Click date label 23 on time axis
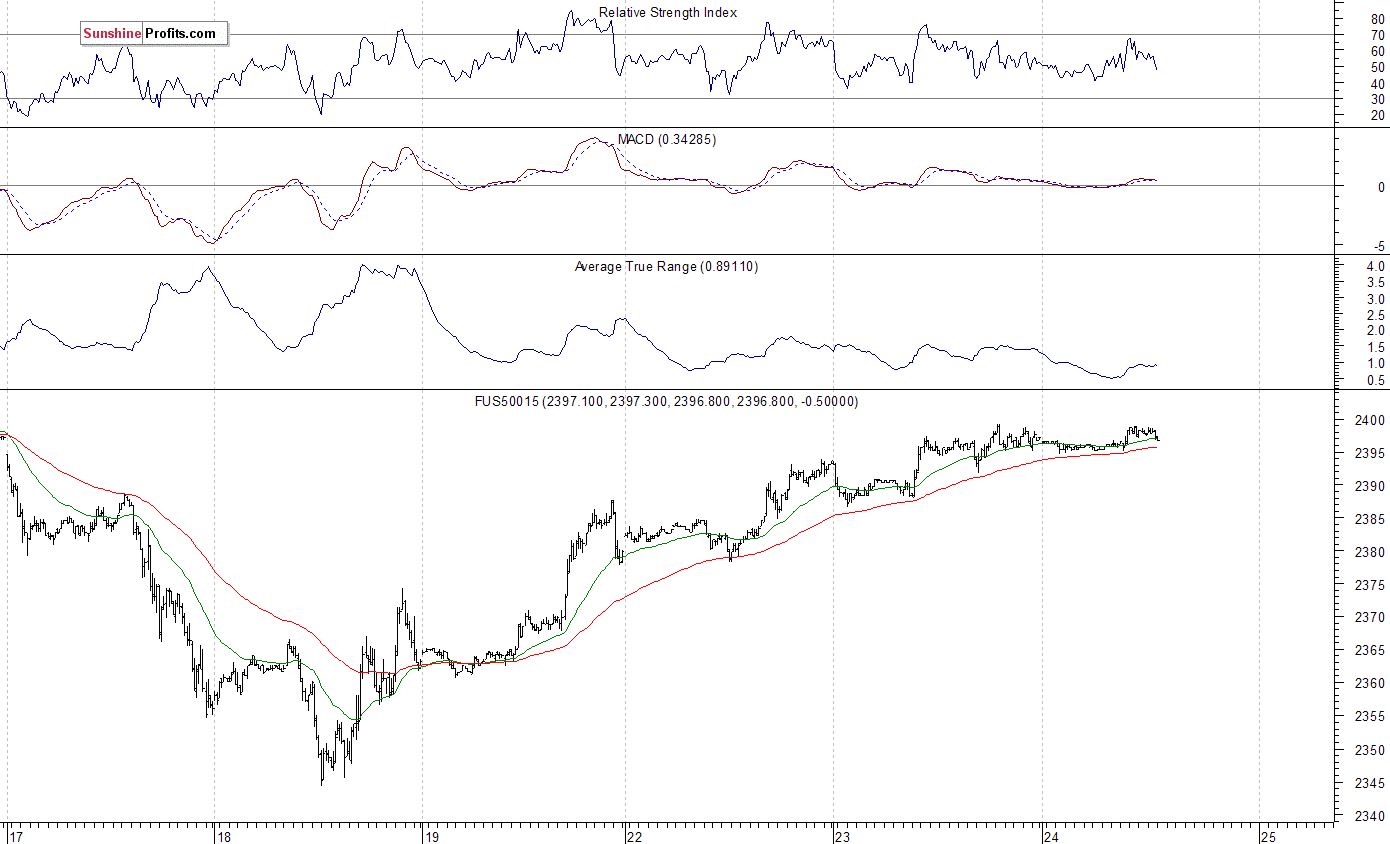This screenshot has width=1390, height=844. 843,836
